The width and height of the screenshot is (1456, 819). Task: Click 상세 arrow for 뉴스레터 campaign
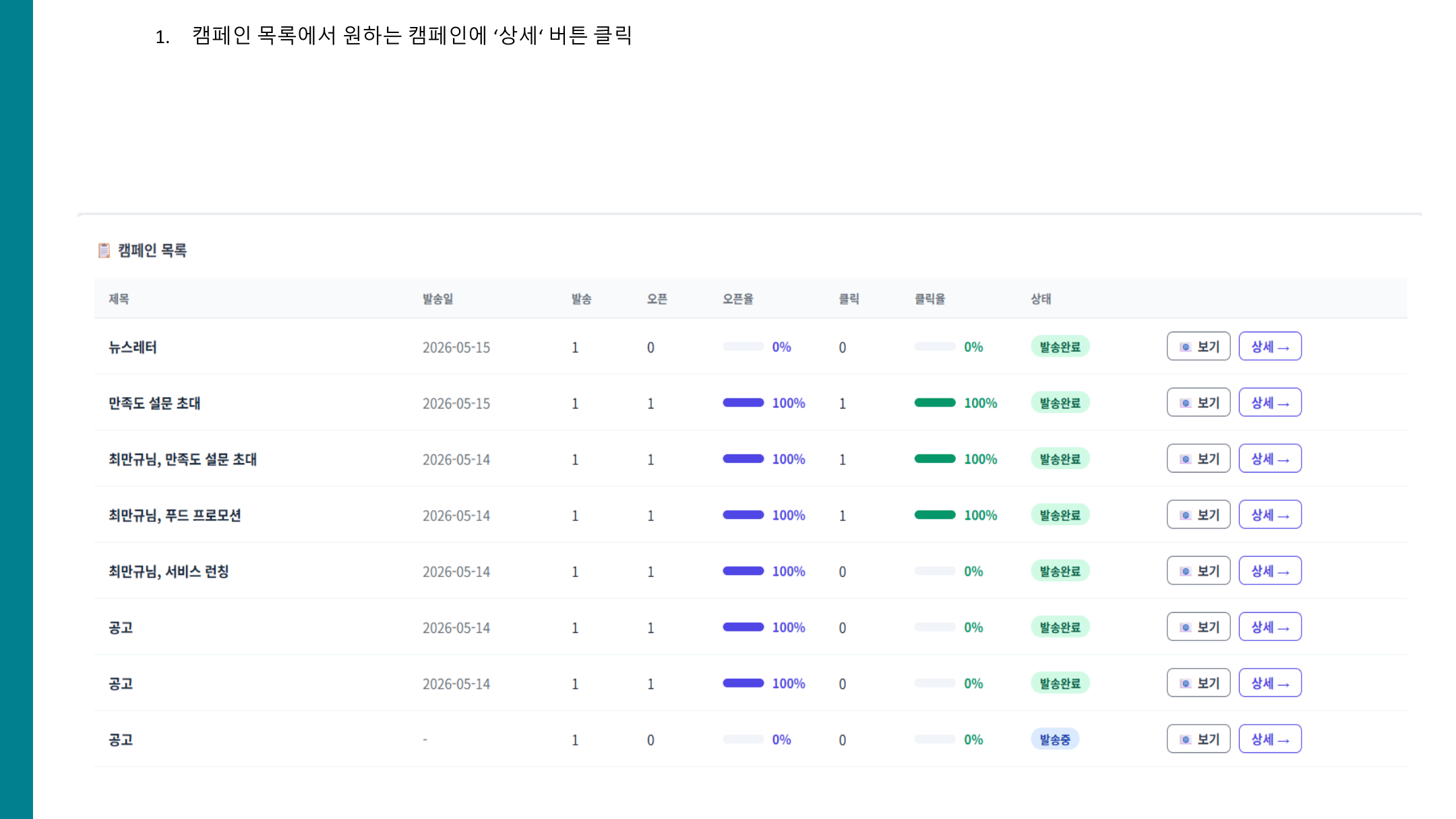1270,346
